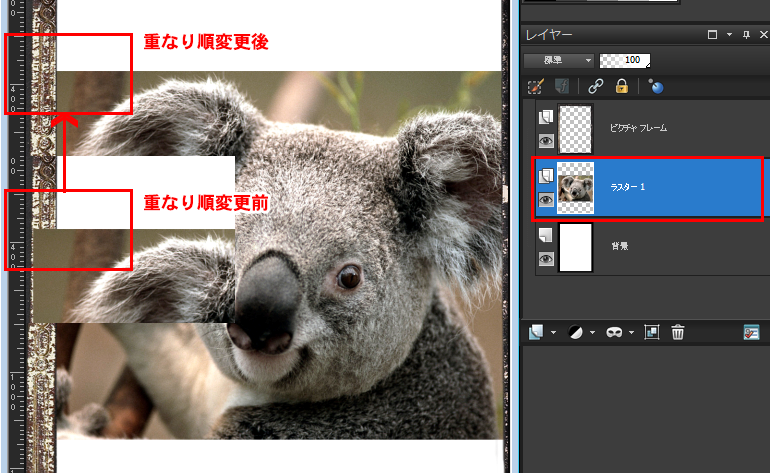Screen dimensions: 770x473
Task: Open the layer properties checklist icon
Action: 751,333
